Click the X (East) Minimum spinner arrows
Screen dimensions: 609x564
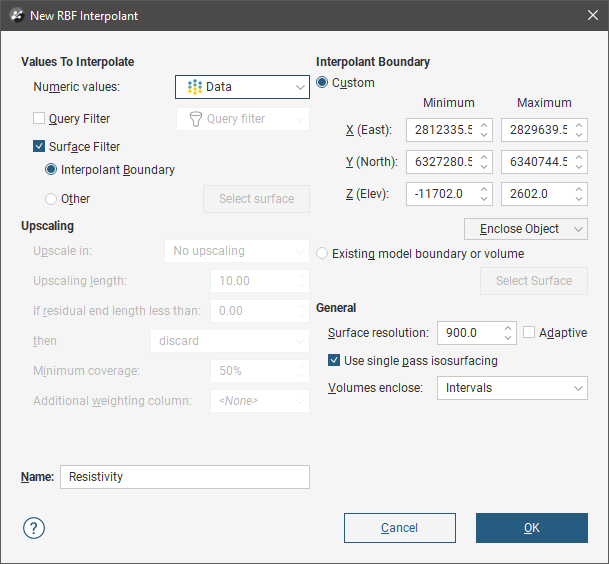484,130
